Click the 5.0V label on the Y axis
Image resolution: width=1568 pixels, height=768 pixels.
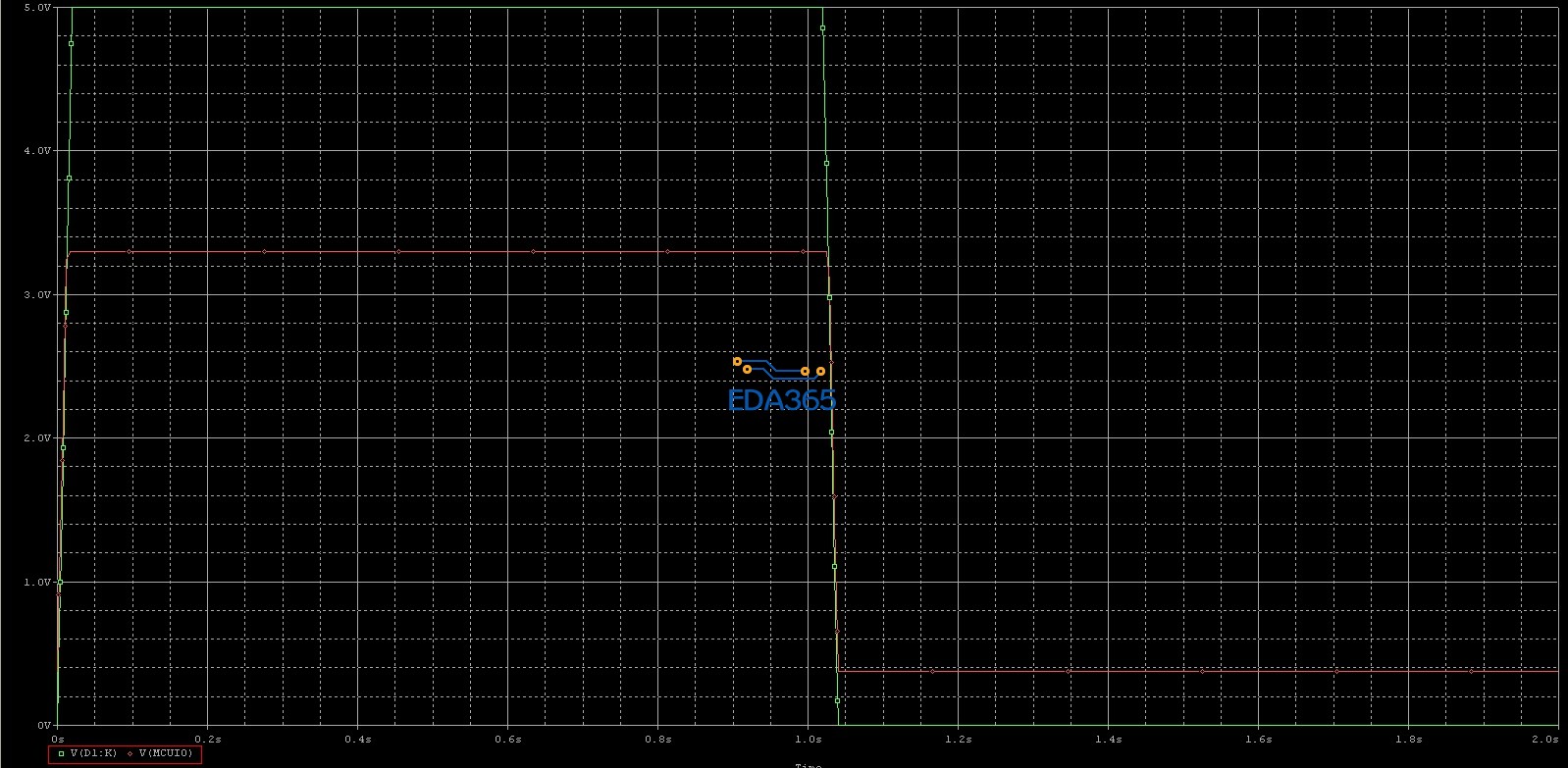pyautogui.click(x=37, y=8)
